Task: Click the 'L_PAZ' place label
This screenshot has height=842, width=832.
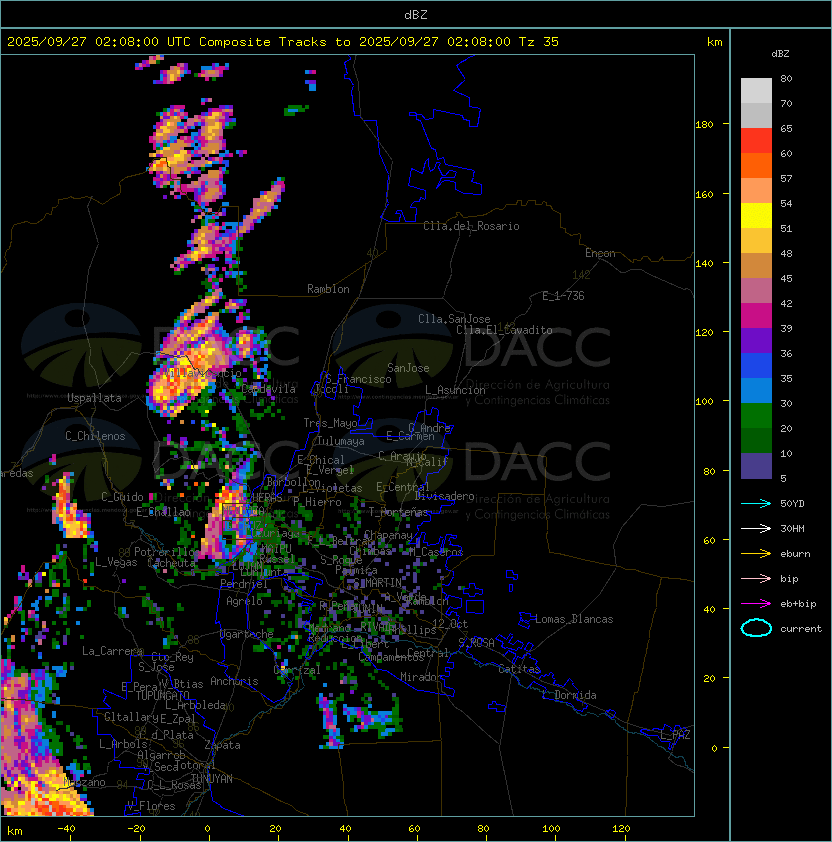Action: click(x=676, y=735)
